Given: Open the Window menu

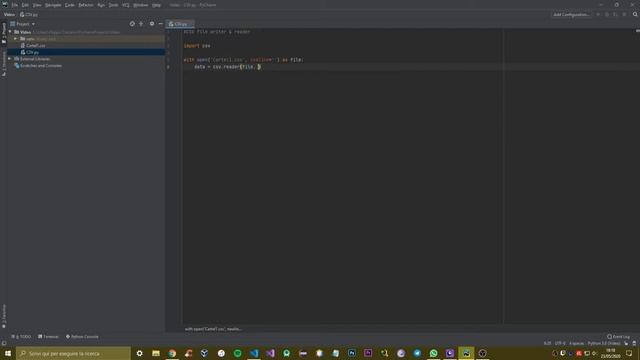Looking at the screenshot, I should pyautogui.click(x=141, y=5).
